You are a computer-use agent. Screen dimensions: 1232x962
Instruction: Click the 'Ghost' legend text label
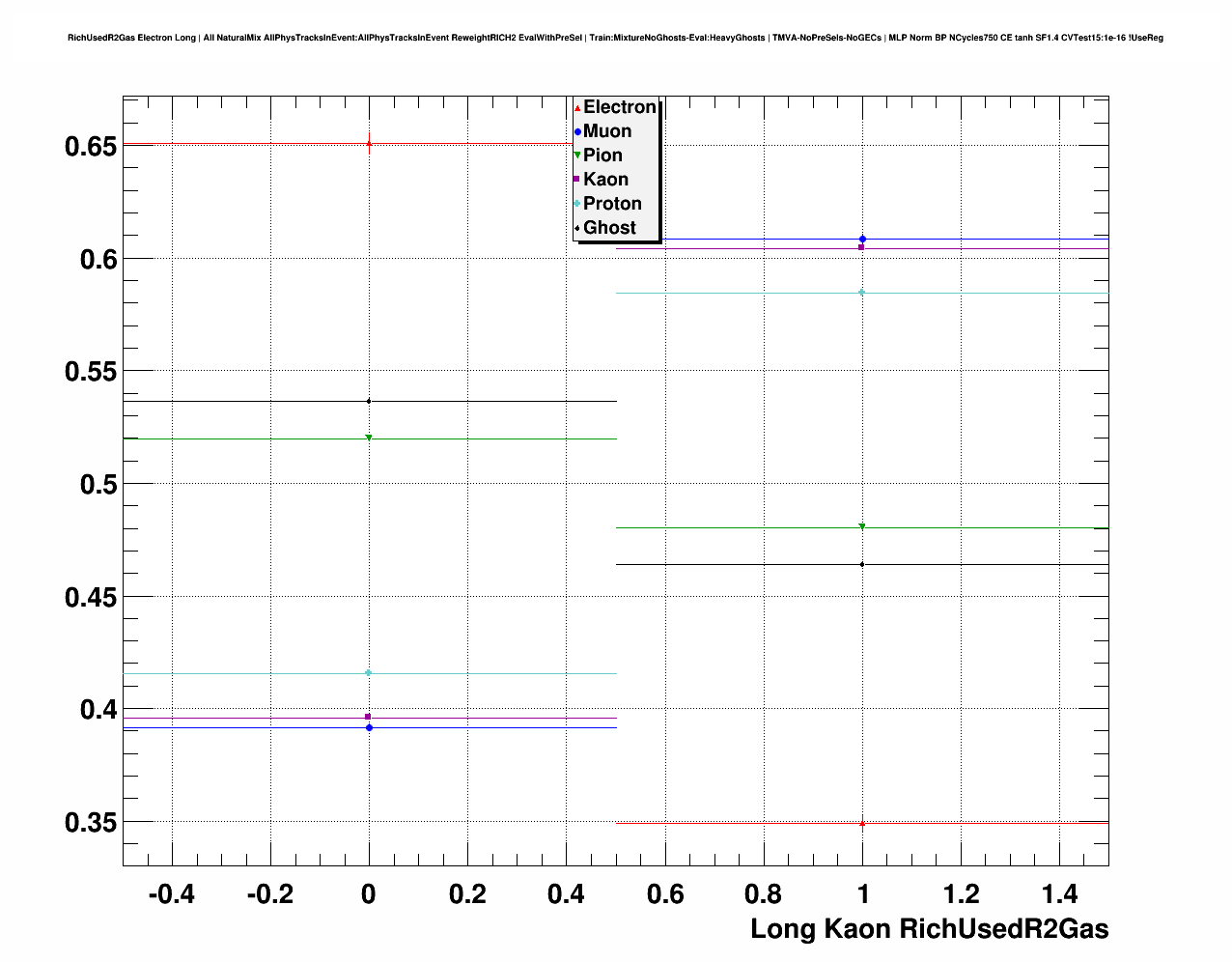[609, 228]
